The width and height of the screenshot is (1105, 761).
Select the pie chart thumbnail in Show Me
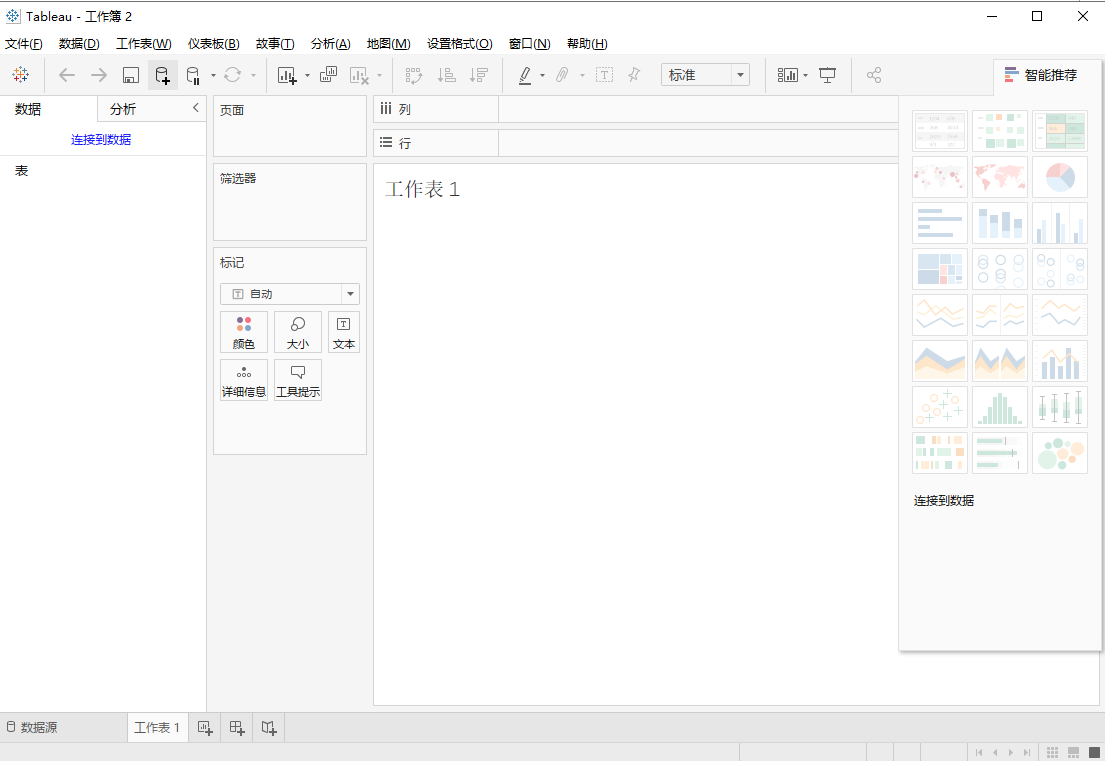(x=1060, y=177)
